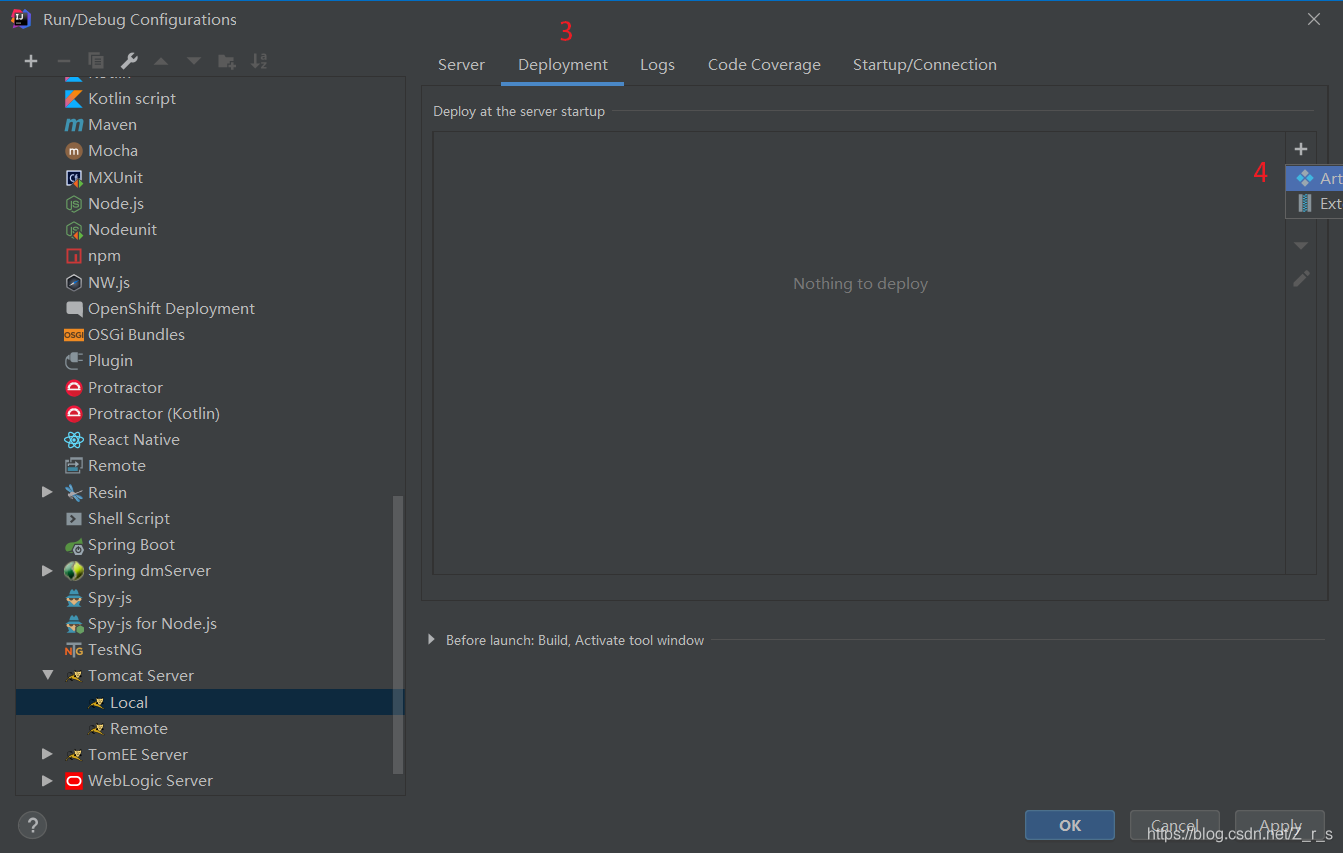Image resolution: width=1343 pixels, height=853 pixels.
Task: Collapse the Tomcat Server node
Action: click(x=47, y=676)
